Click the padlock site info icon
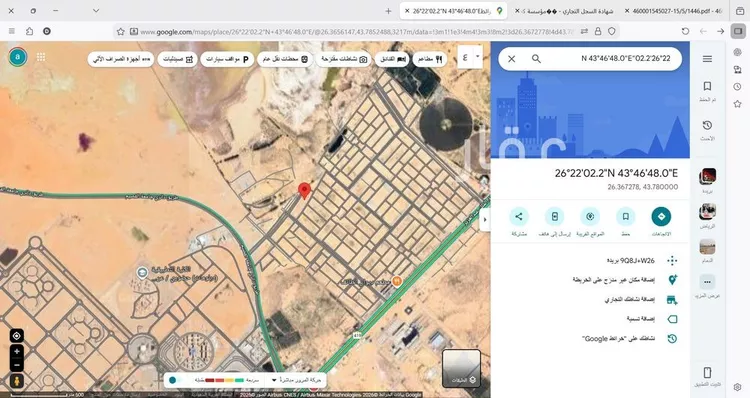Viewport: 750px width, 398px height. 598,31
